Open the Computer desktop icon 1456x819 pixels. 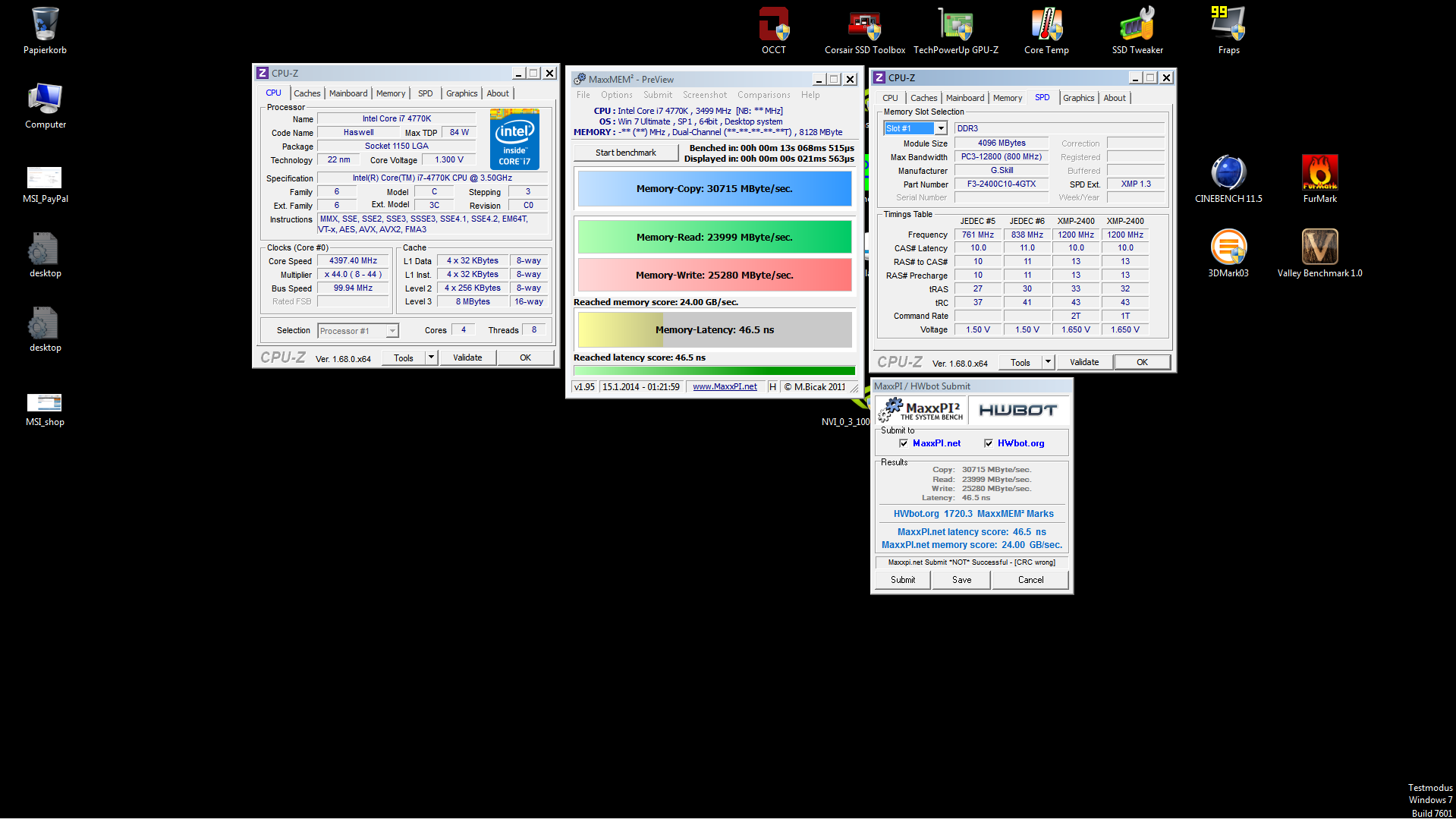pos(45,106)
